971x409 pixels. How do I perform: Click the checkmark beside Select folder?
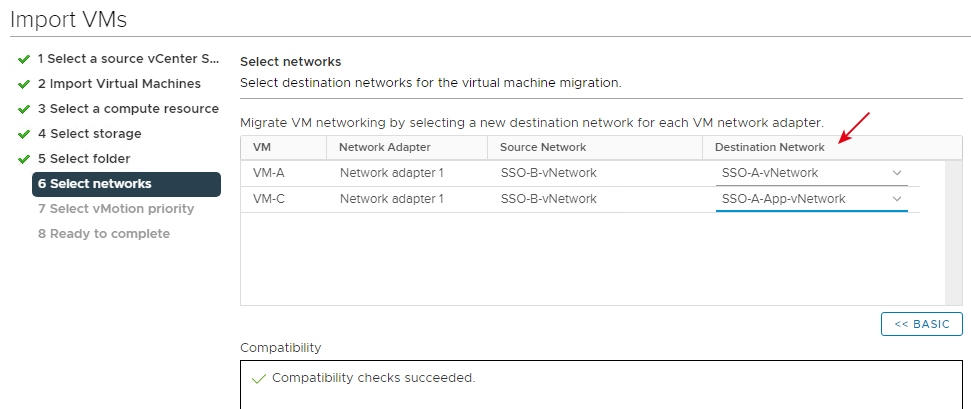[23, 159]
